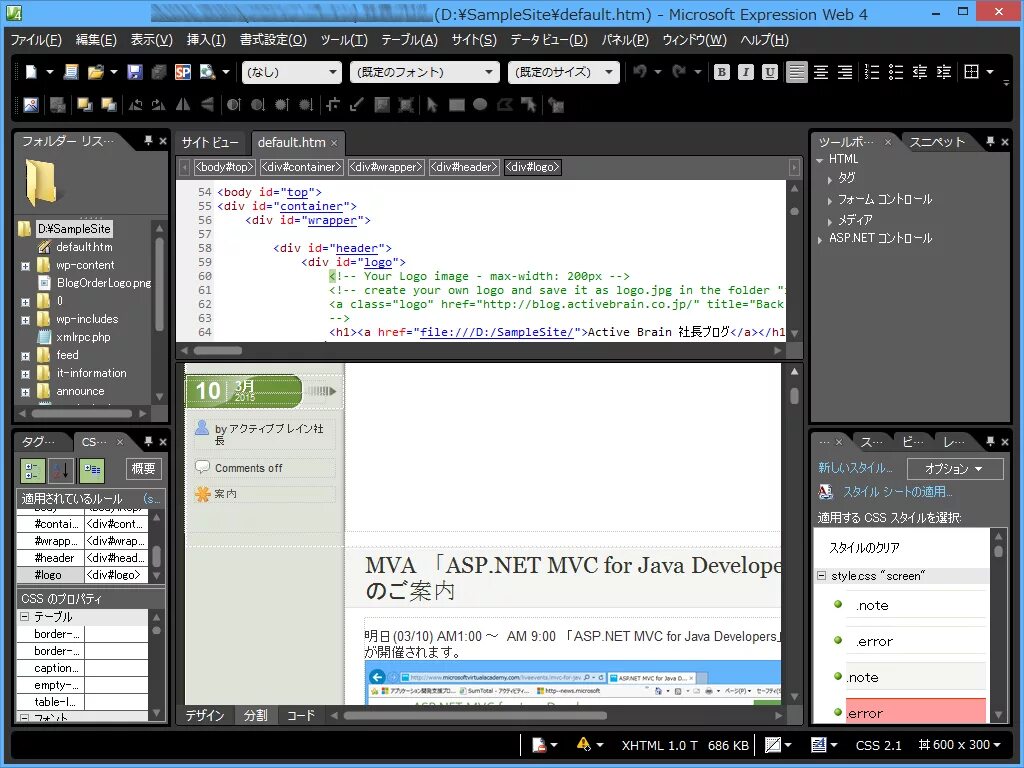
Task: Click the <body#top> breadcrumb tag
Action: (x=224, y=167)
